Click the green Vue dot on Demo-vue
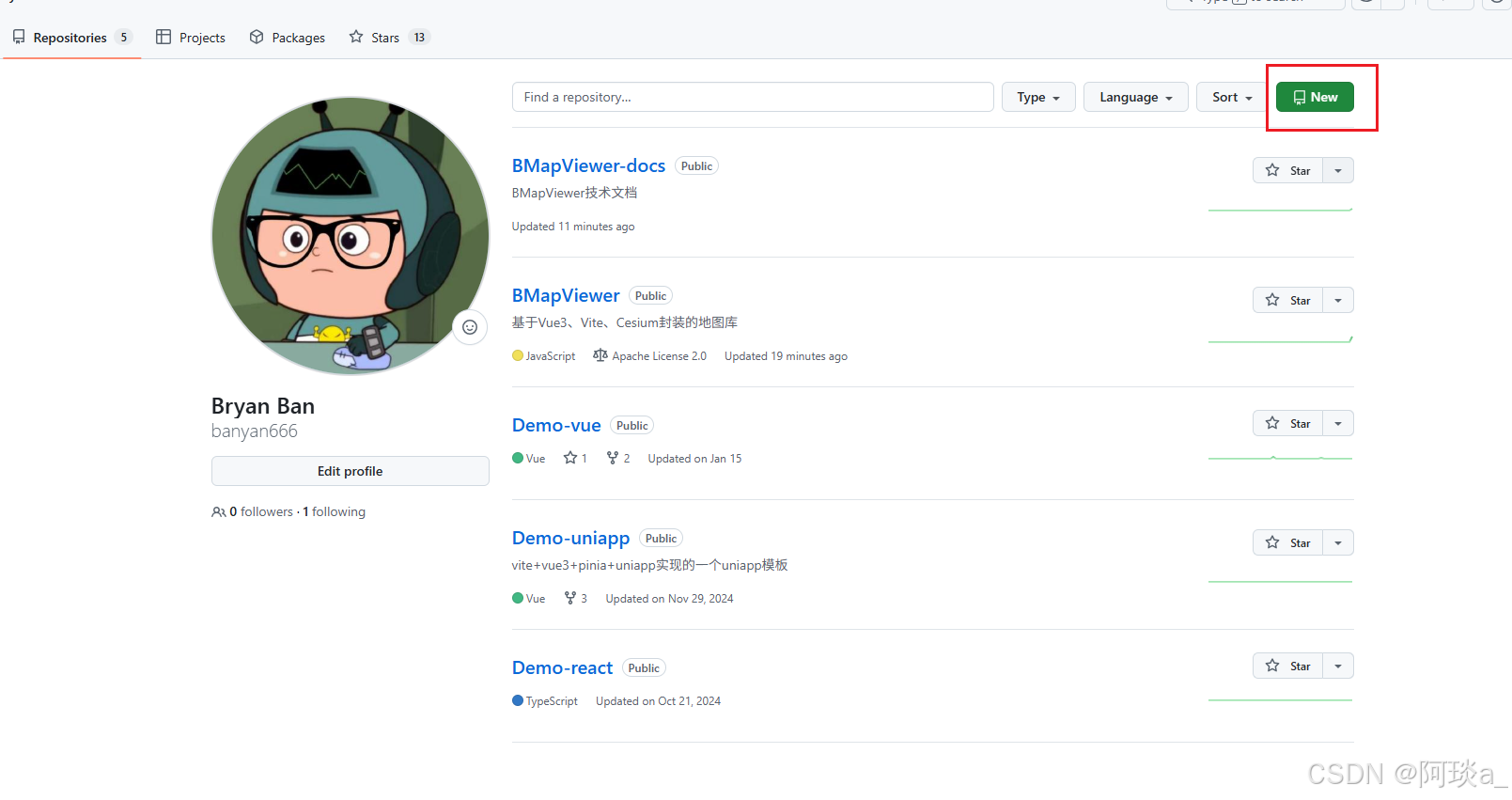Image resolution: width=1512 pixels, height=800 pixels. [x=518, y=458]
